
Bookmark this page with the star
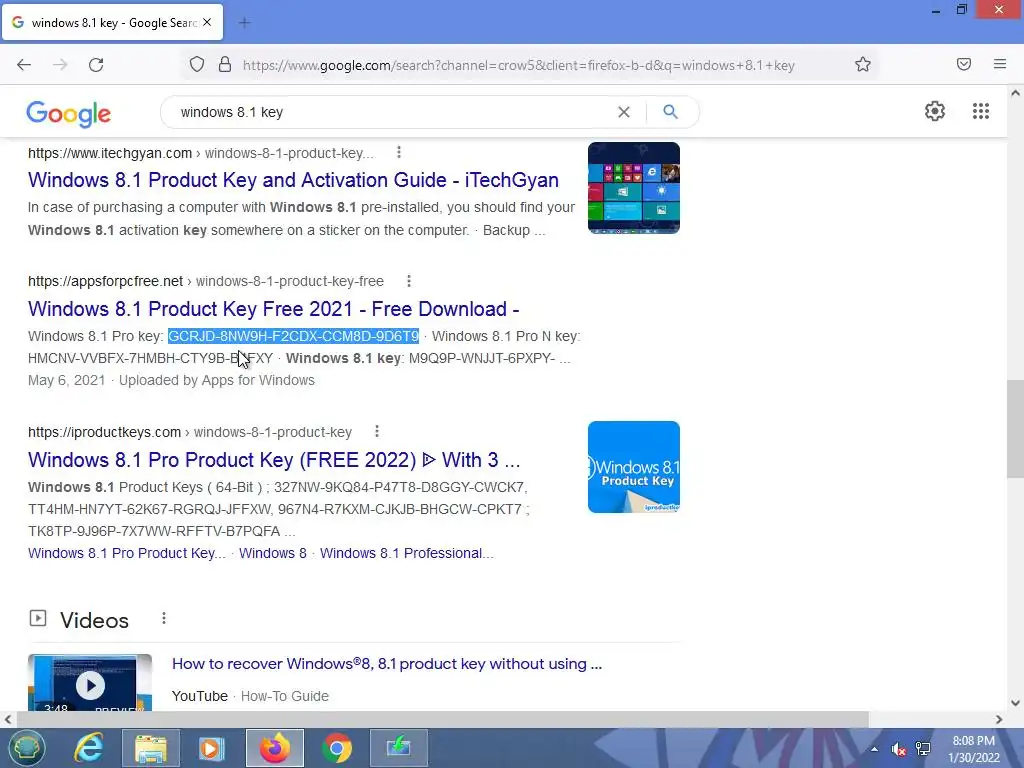863,65
